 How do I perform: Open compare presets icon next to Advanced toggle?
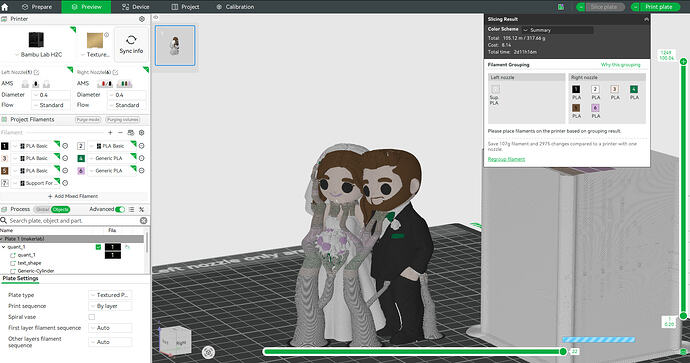click(142, 209)
